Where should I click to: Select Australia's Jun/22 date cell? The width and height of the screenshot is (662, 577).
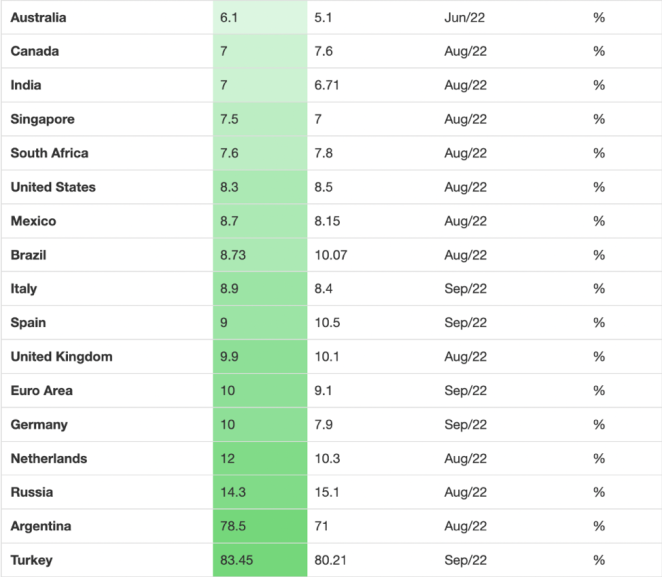click(465, 17)
